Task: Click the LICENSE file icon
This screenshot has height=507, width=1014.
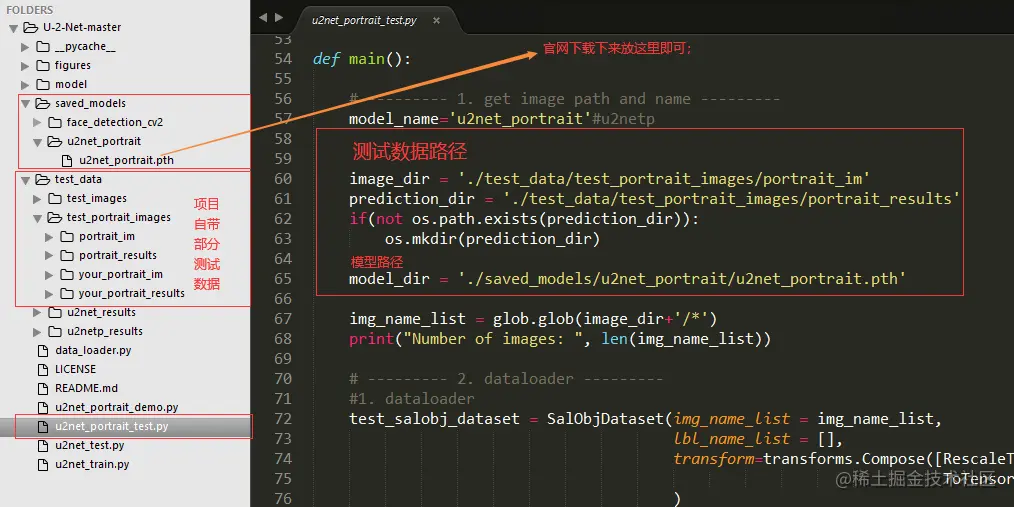Action: click(43, 369)
